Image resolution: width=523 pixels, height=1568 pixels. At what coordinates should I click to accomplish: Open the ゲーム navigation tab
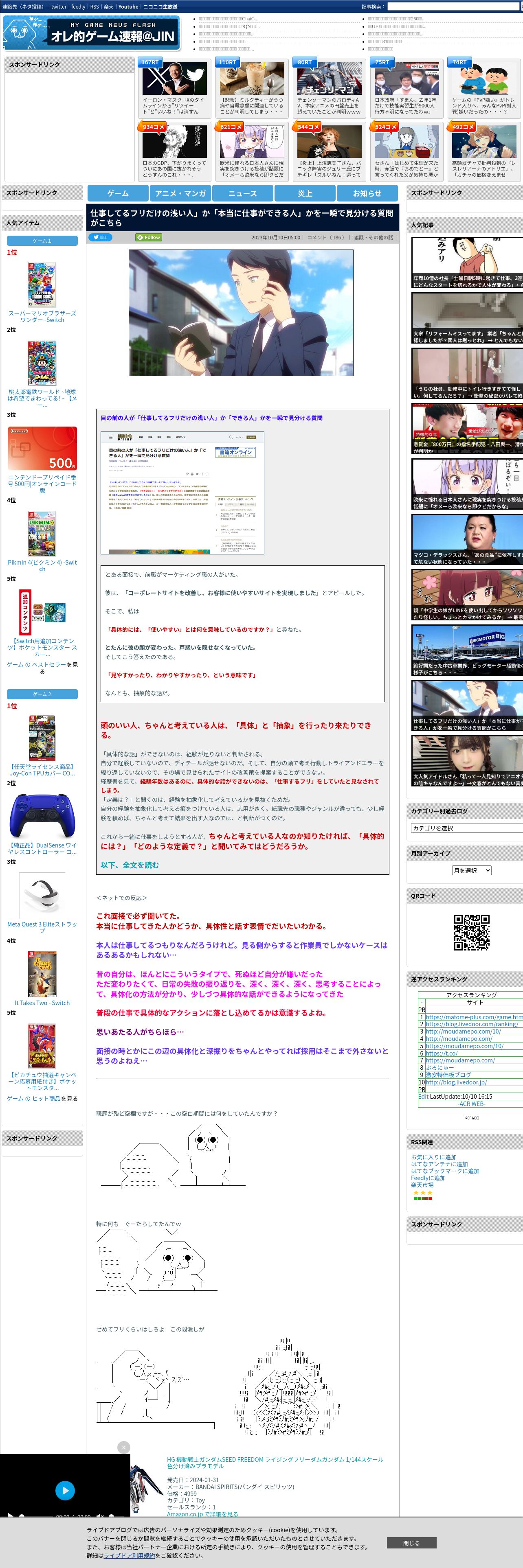118,193
